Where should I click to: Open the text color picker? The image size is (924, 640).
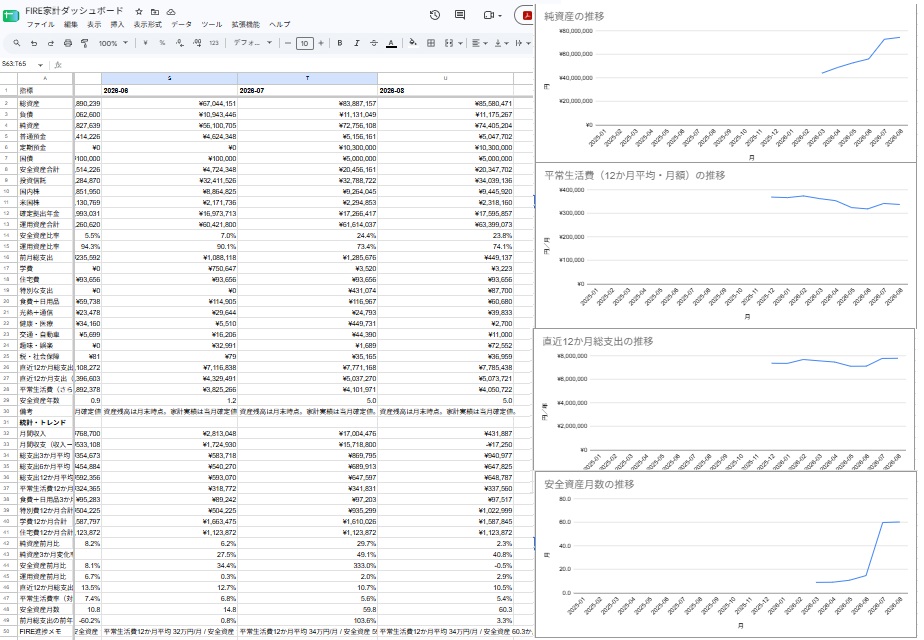pos(391,43)
